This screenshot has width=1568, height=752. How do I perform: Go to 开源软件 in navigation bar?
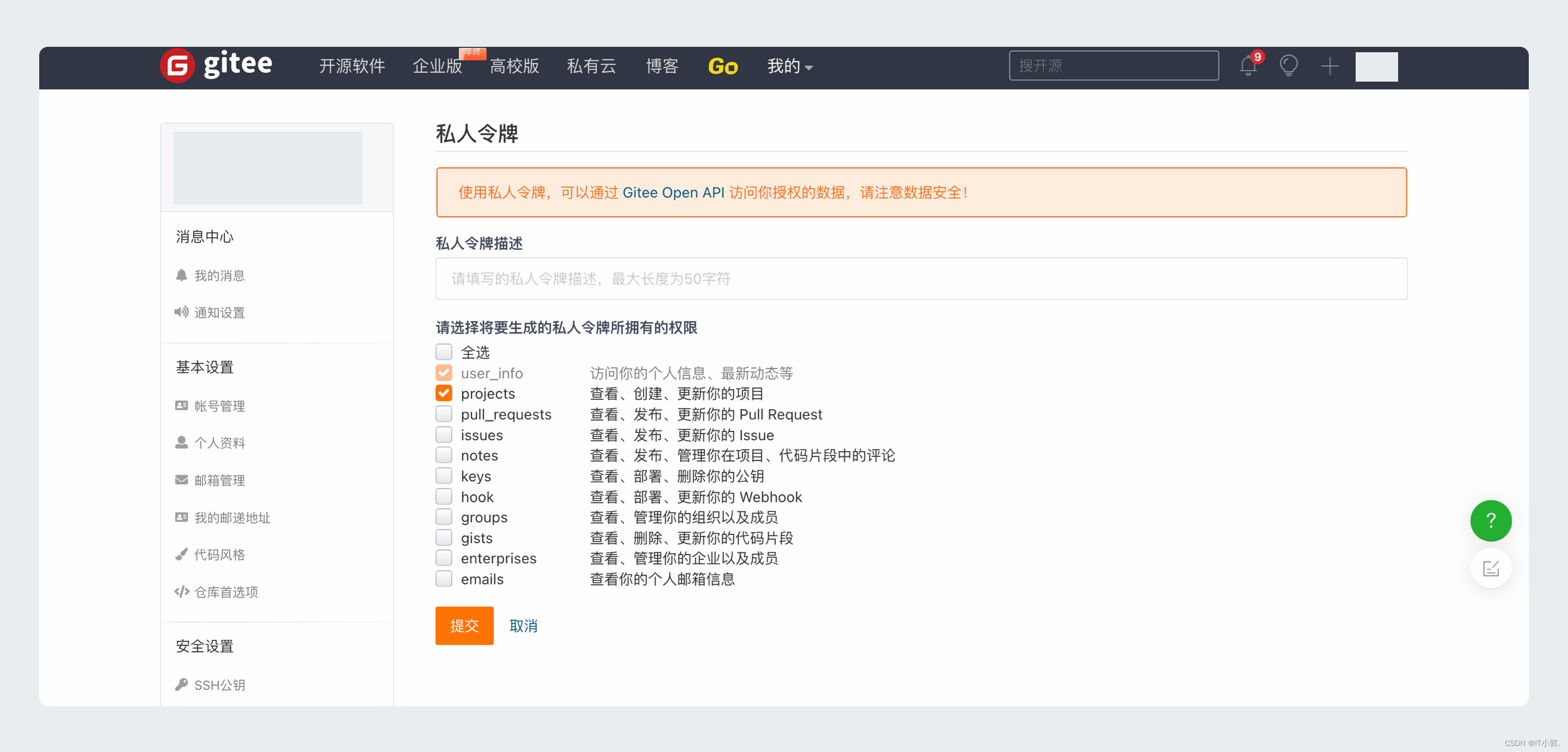coord(352,66)
